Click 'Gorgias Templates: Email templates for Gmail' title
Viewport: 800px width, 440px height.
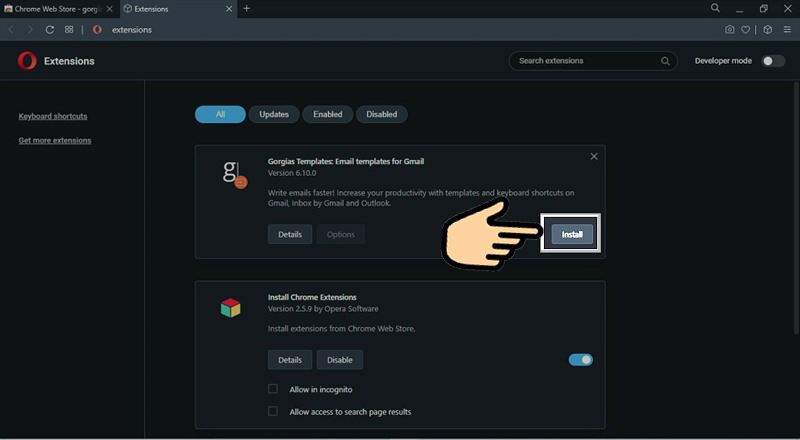(346, 161)
